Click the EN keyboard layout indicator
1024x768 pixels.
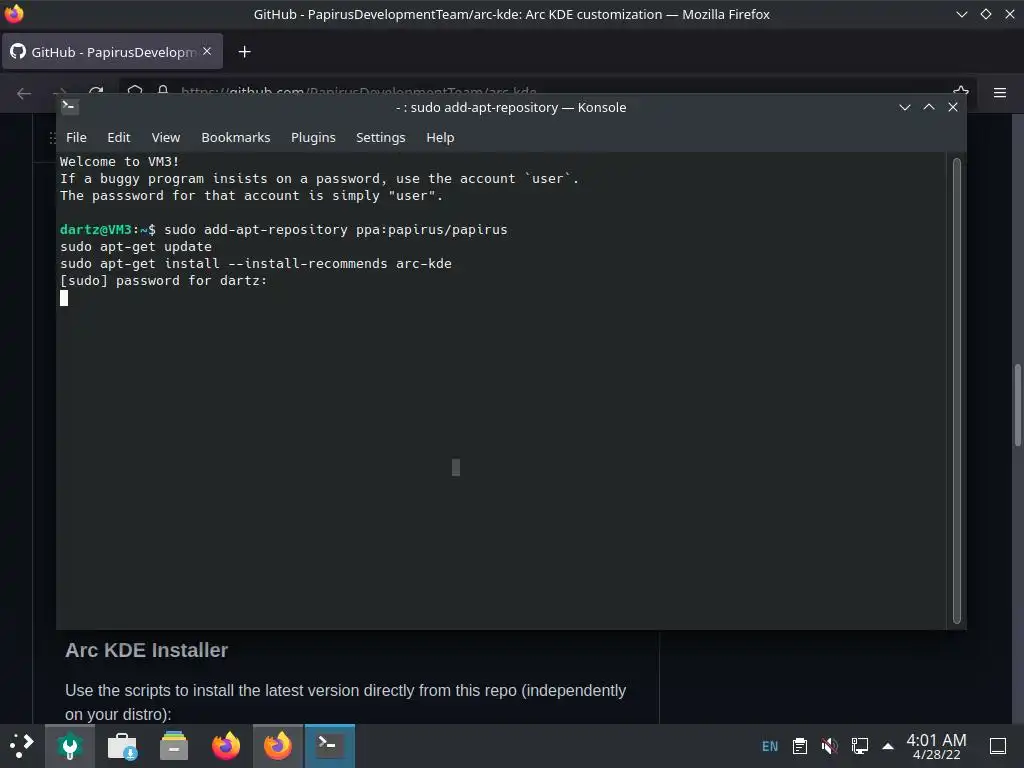click(x=770, y=746)
